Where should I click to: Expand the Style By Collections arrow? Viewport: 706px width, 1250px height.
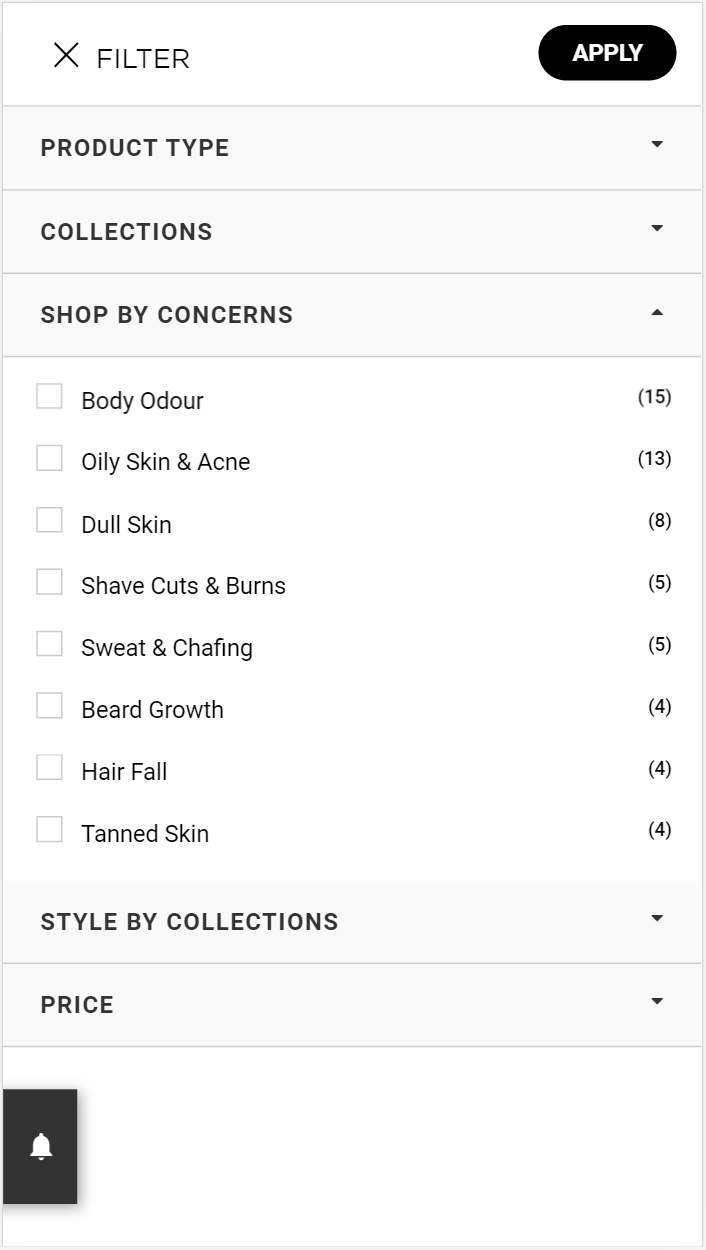[x=657, y=918]
